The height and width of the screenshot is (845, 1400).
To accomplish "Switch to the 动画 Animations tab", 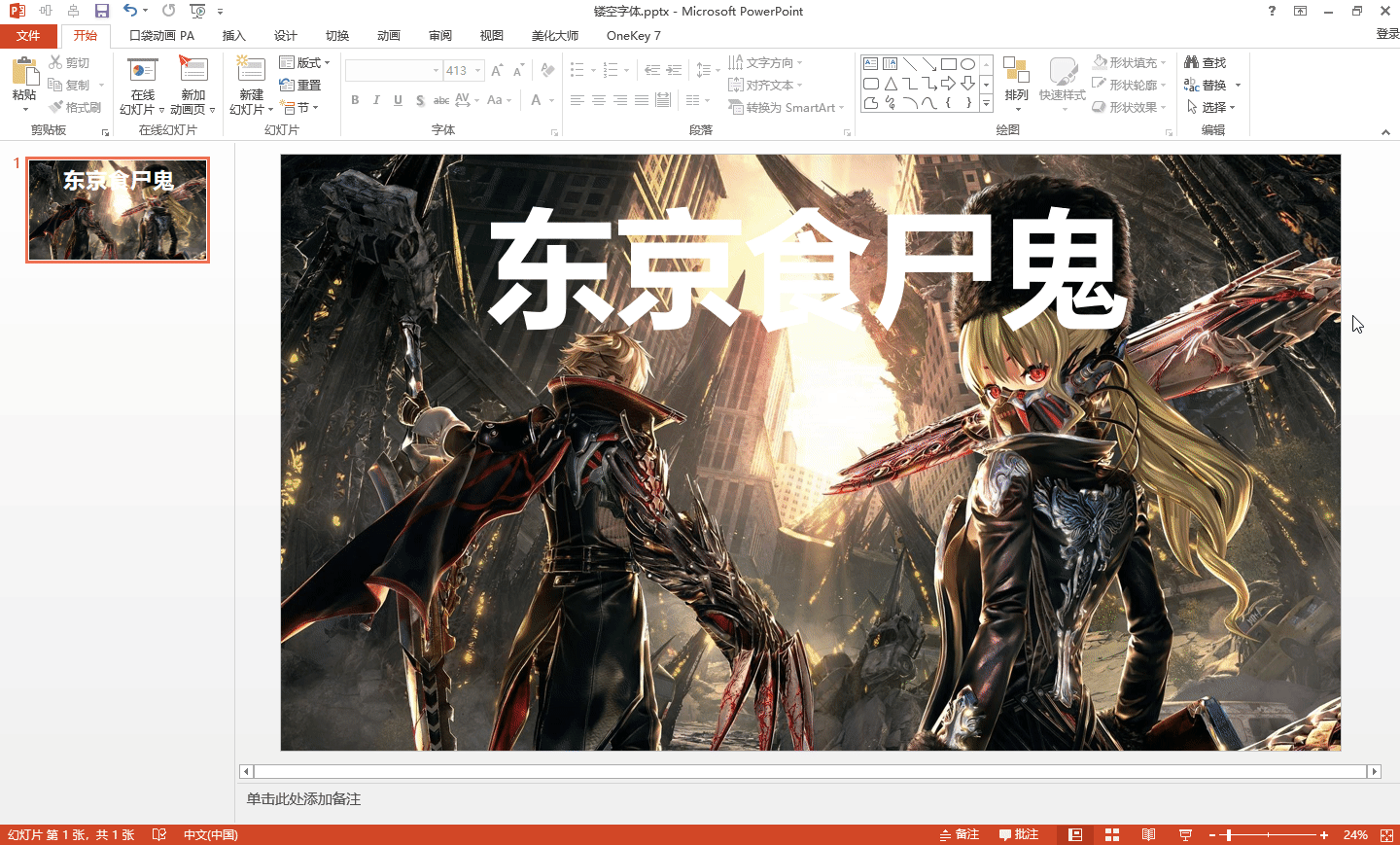I will (x=389, y=36).
